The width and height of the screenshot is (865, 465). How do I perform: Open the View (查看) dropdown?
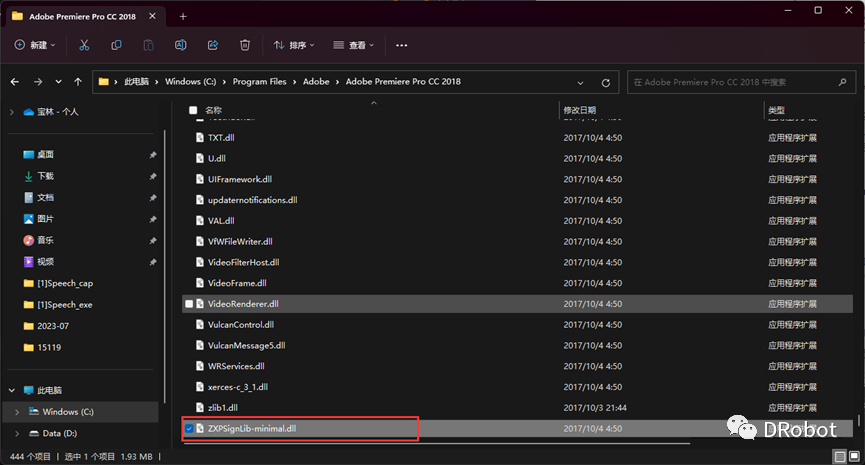coord(354,45)
